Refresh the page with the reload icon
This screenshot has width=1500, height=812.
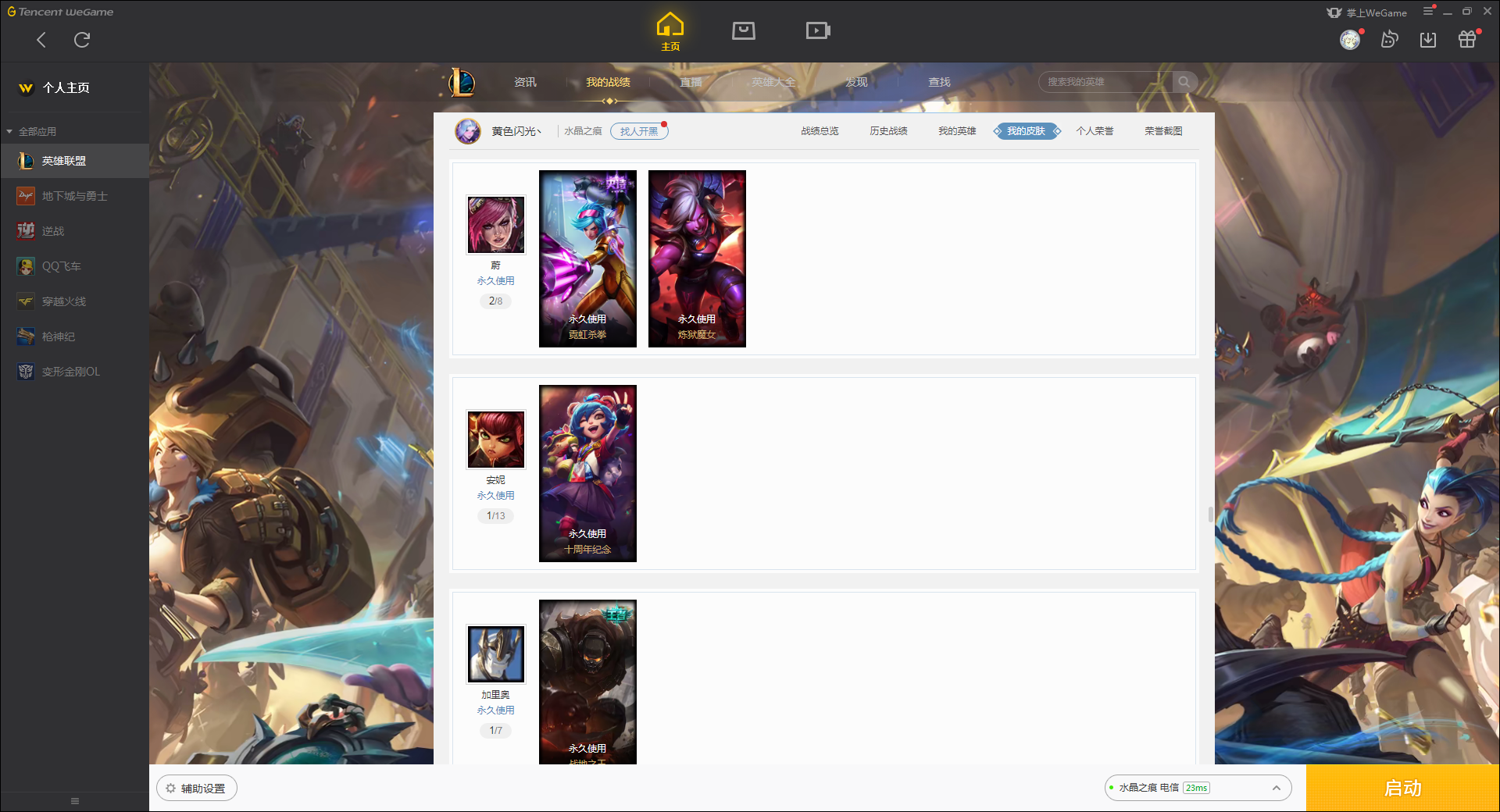click(82, 40)
